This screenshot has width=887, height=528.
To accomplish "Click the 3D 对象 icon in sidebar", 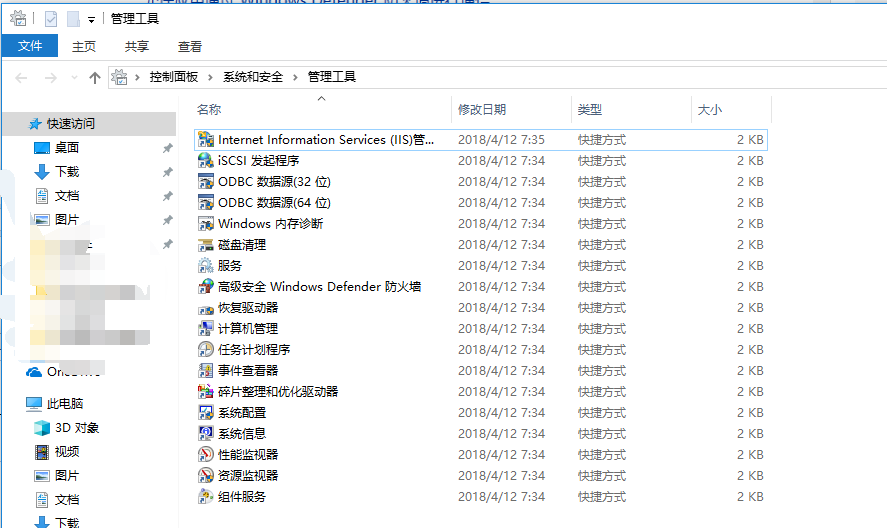I will point(42,428).
